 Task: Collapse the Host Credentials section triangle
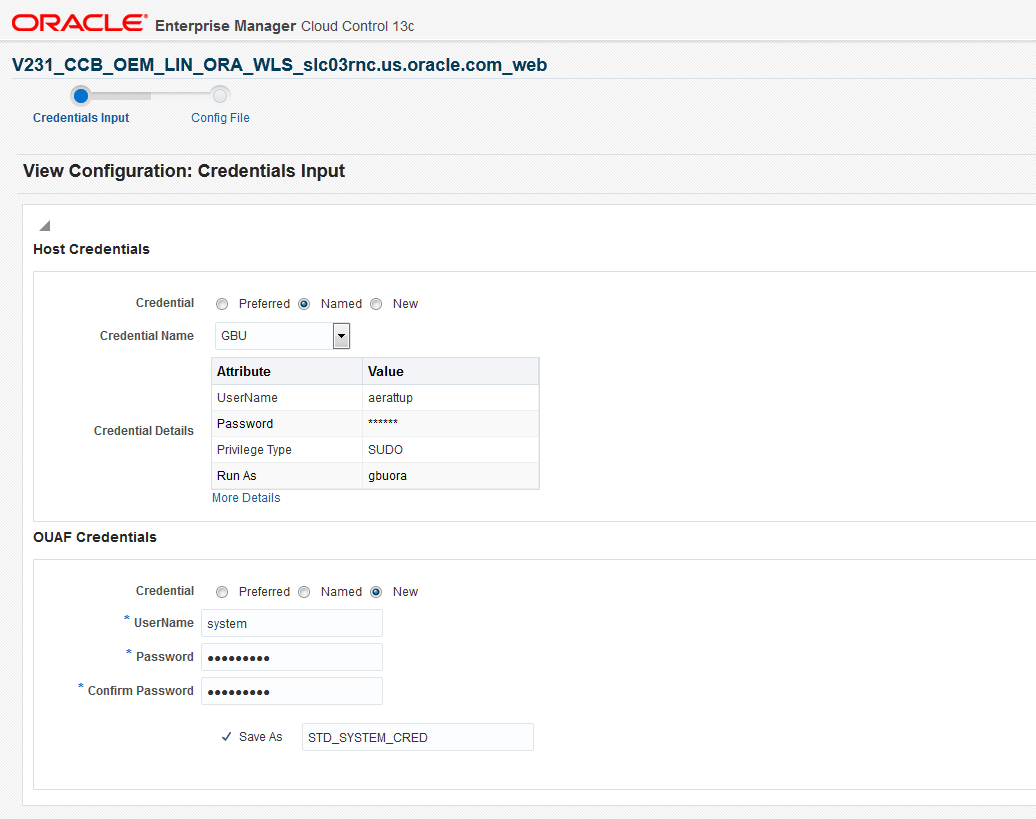[44, 226]
